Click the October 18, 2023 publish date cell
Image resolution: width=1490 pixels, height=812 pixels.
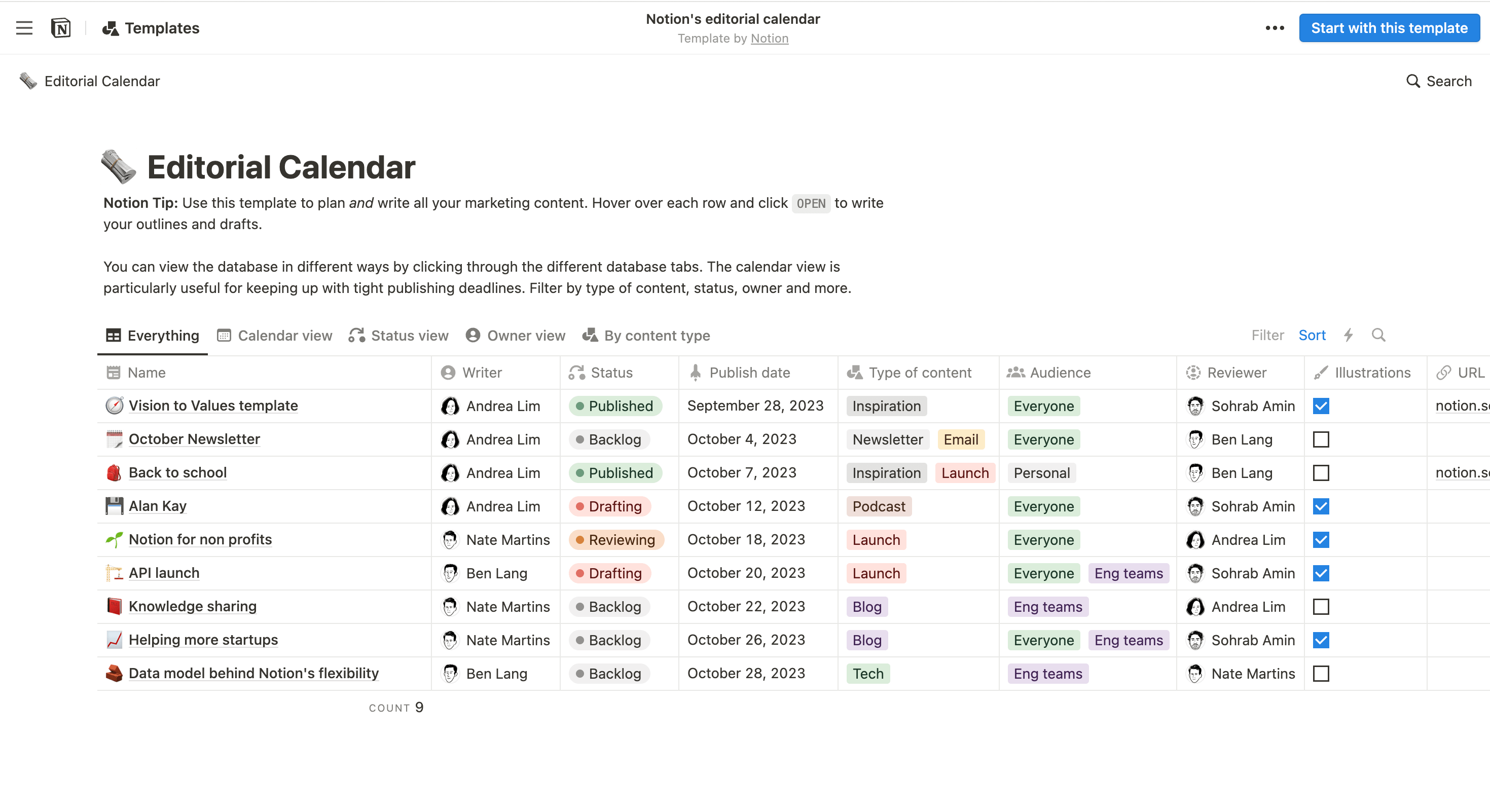click(758, 540)
